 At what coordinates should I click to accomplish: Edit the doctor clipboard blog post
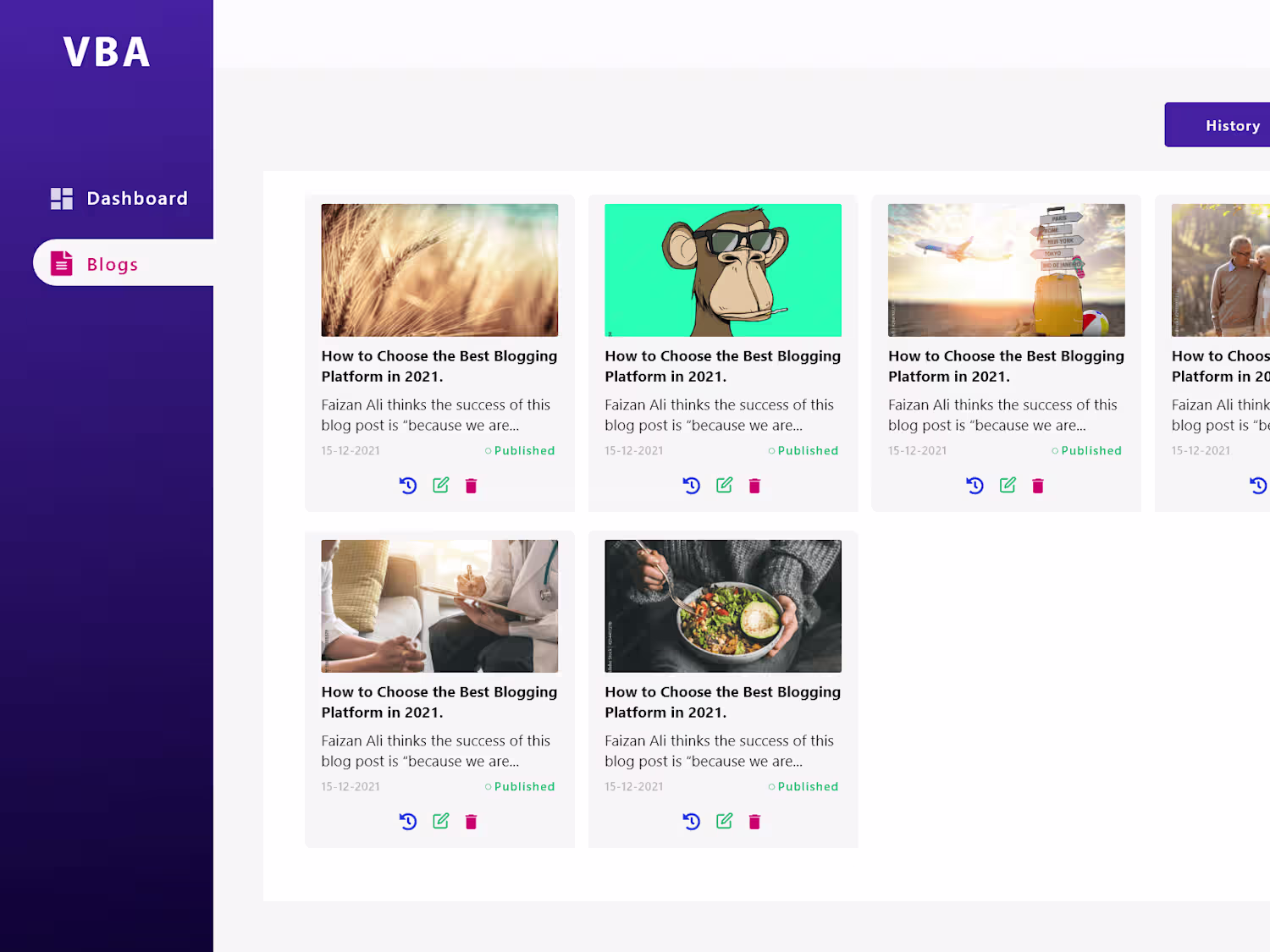(441, 821)
